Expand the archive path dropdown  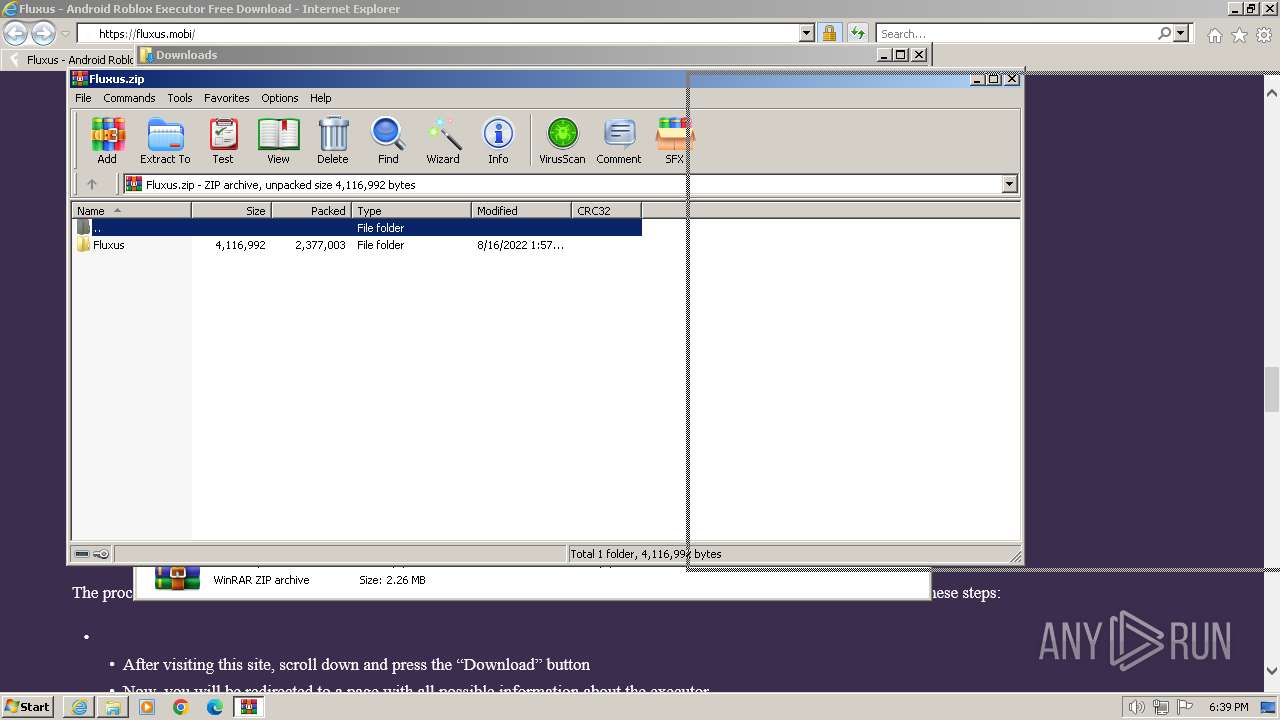[1009, 184]
